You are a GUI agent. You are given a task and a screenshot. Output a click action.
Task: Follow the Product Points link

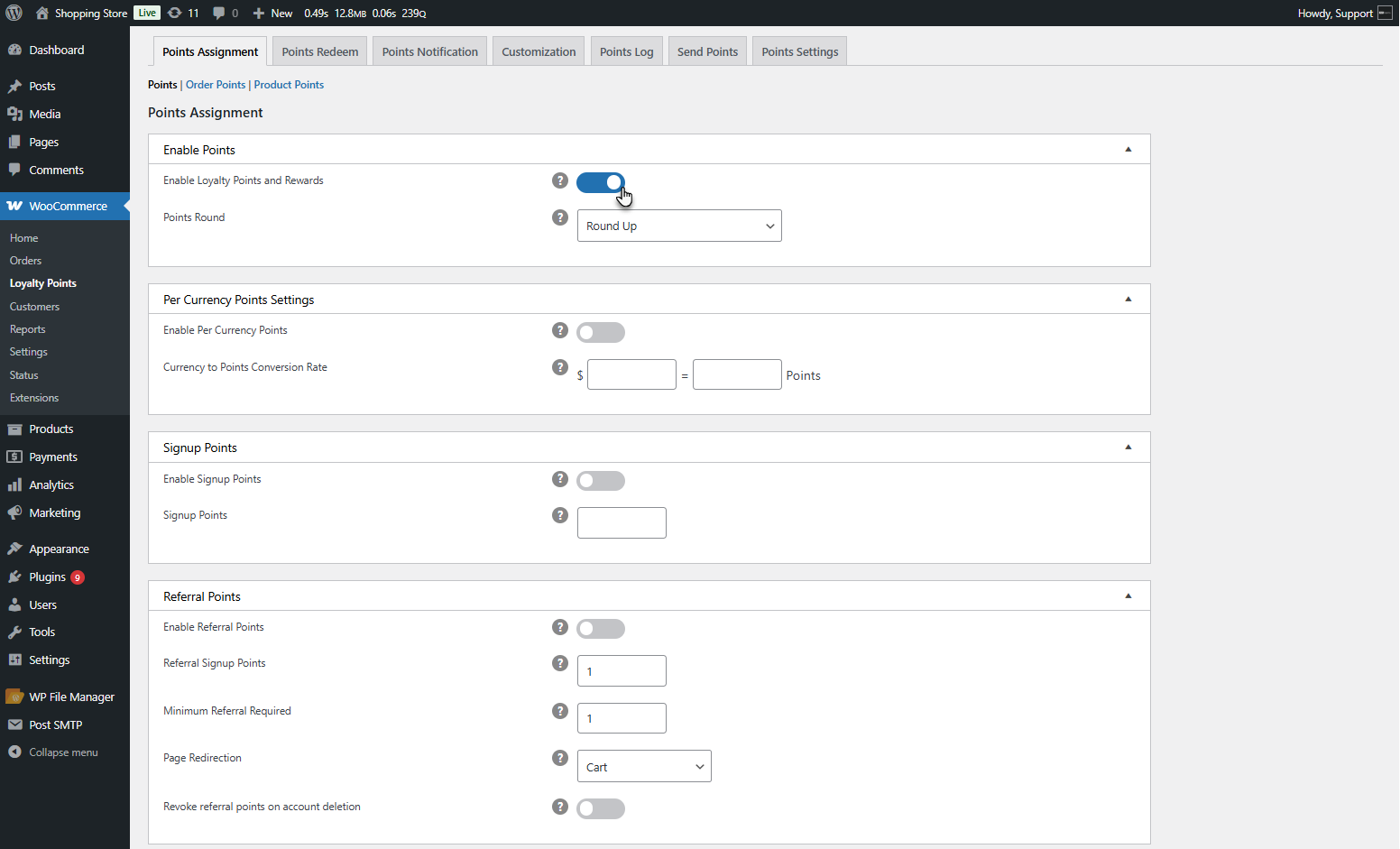[289, 85]
